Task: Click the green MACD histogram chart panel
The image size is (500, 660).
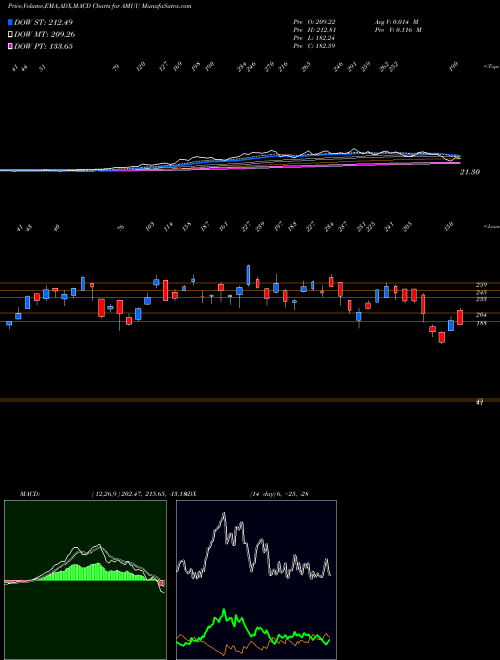Action: coord(85,580)
